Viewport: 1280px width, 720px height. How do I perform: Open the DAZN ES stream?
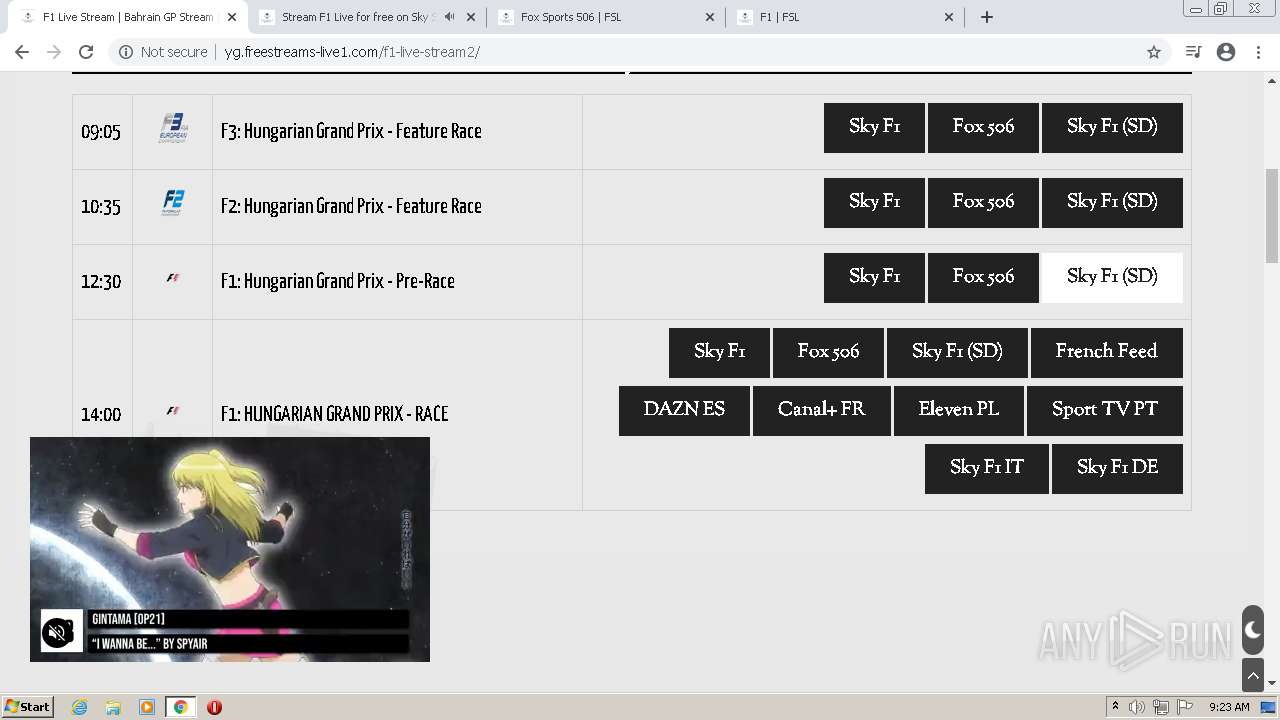[x=684, y=411]
